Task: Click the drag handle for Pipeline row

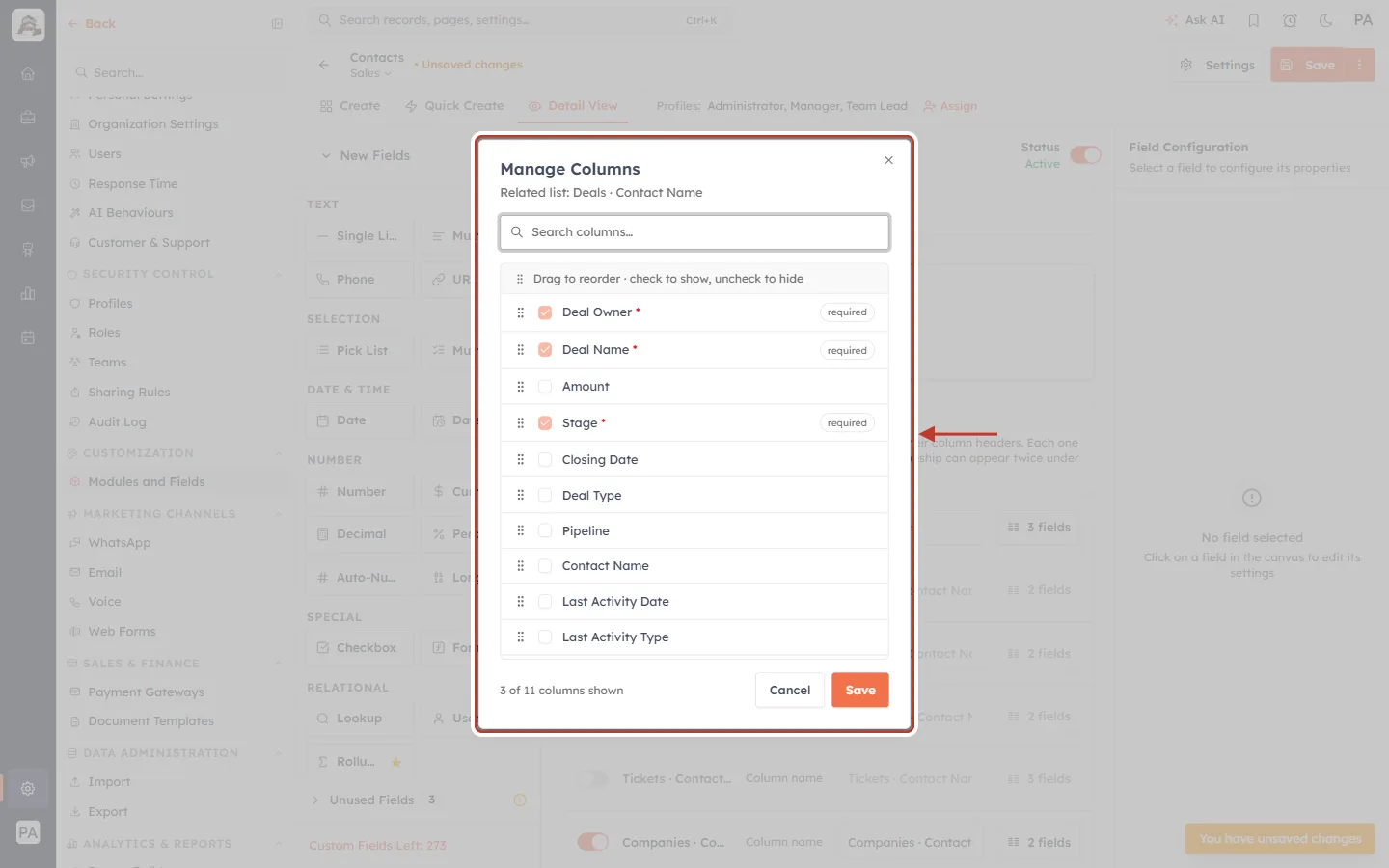Action: pos(520,531)
